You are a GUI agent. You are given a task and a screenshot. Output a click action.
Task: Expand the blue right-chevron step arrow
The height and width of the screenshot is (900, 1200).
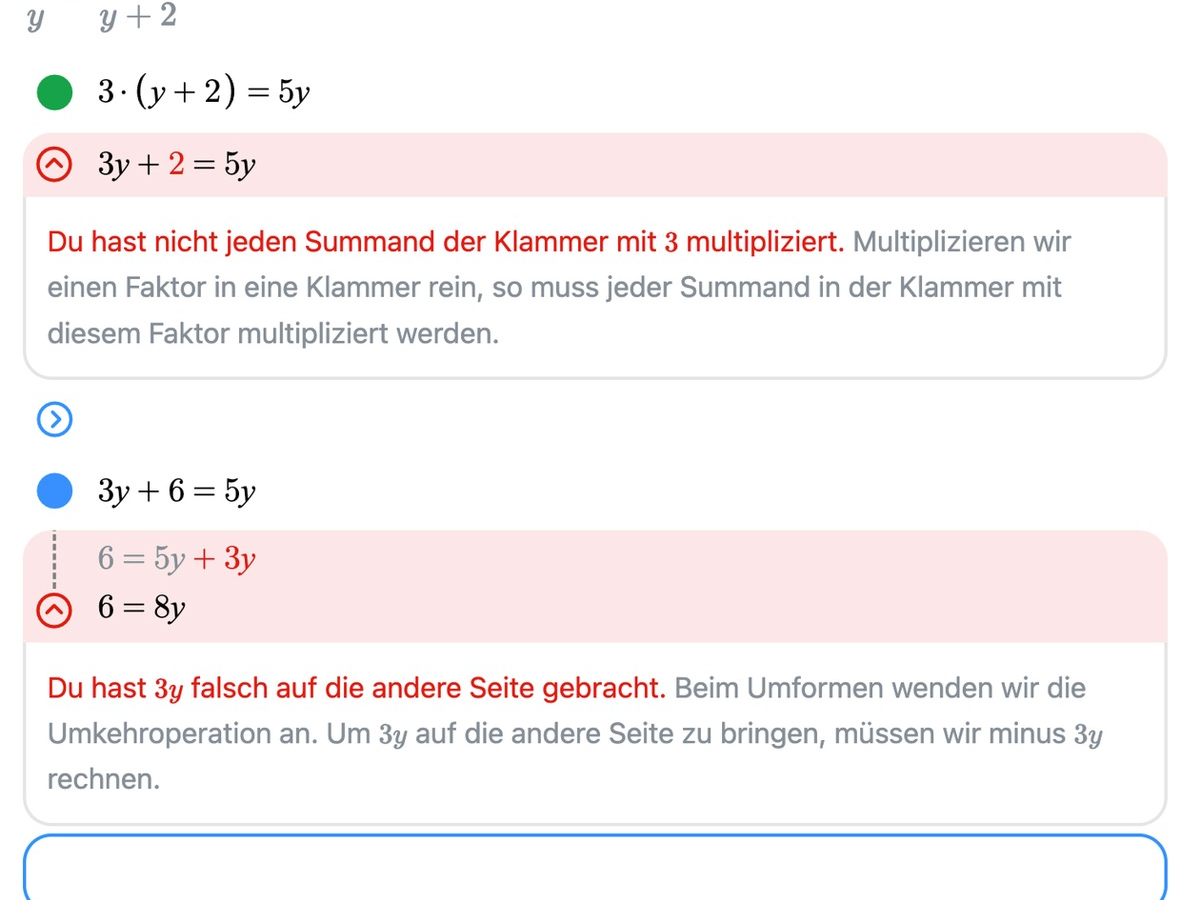coord(55,422)
